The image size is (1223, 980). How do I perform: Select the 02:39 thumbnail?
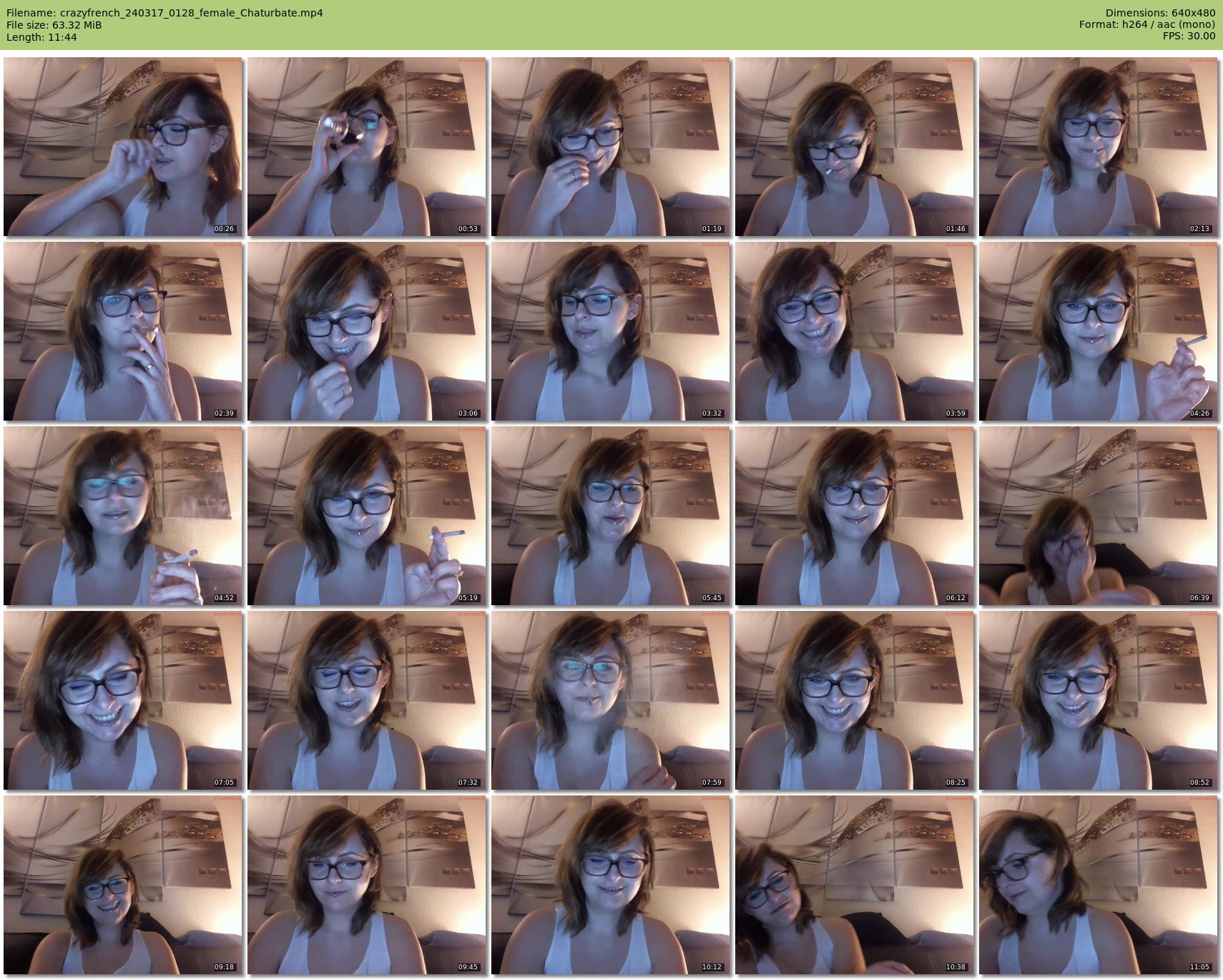pos(122,331)
